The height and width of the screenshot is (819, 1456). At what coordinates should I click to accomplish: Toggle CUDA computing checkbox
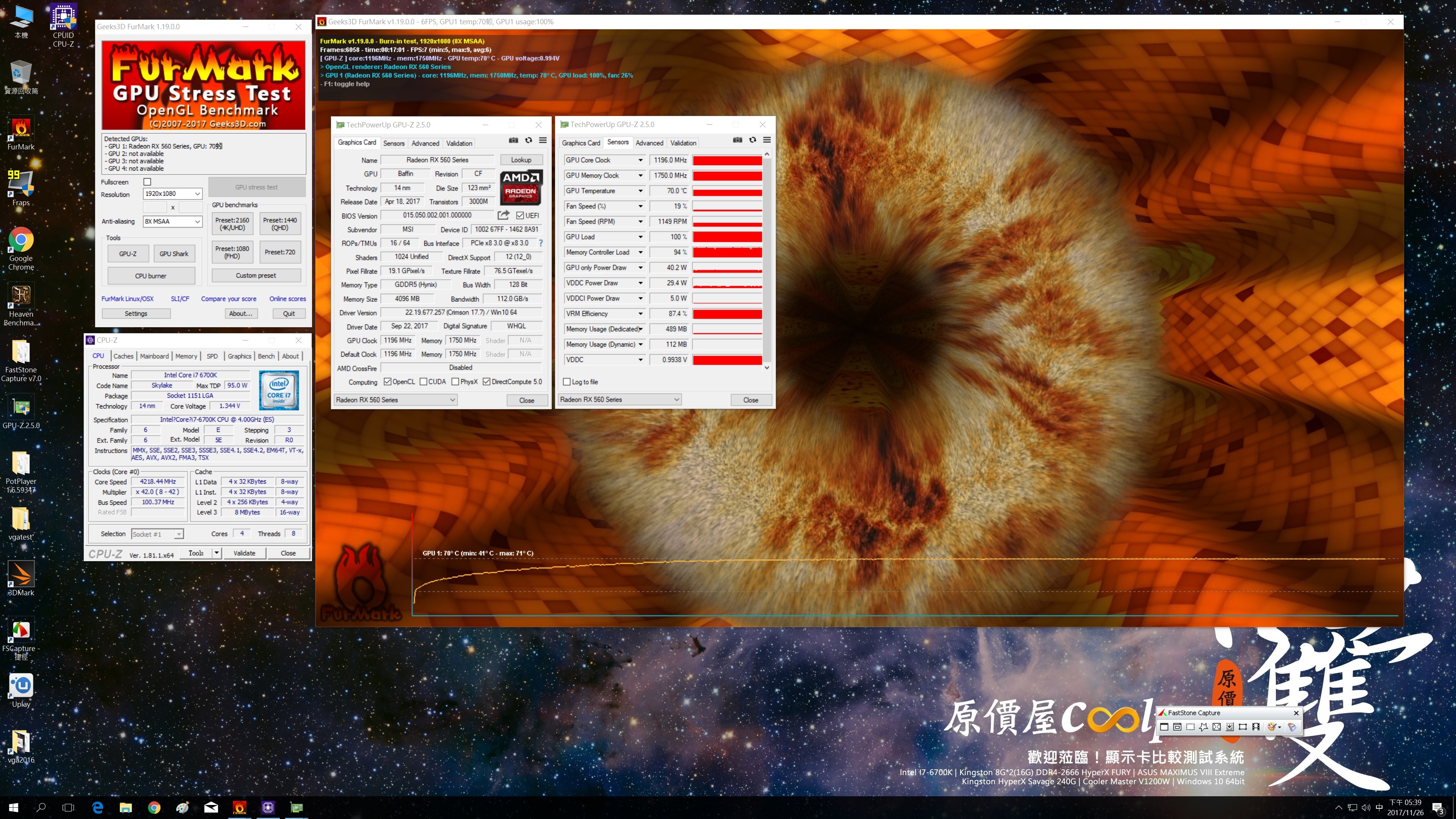(x=424, y=381)
